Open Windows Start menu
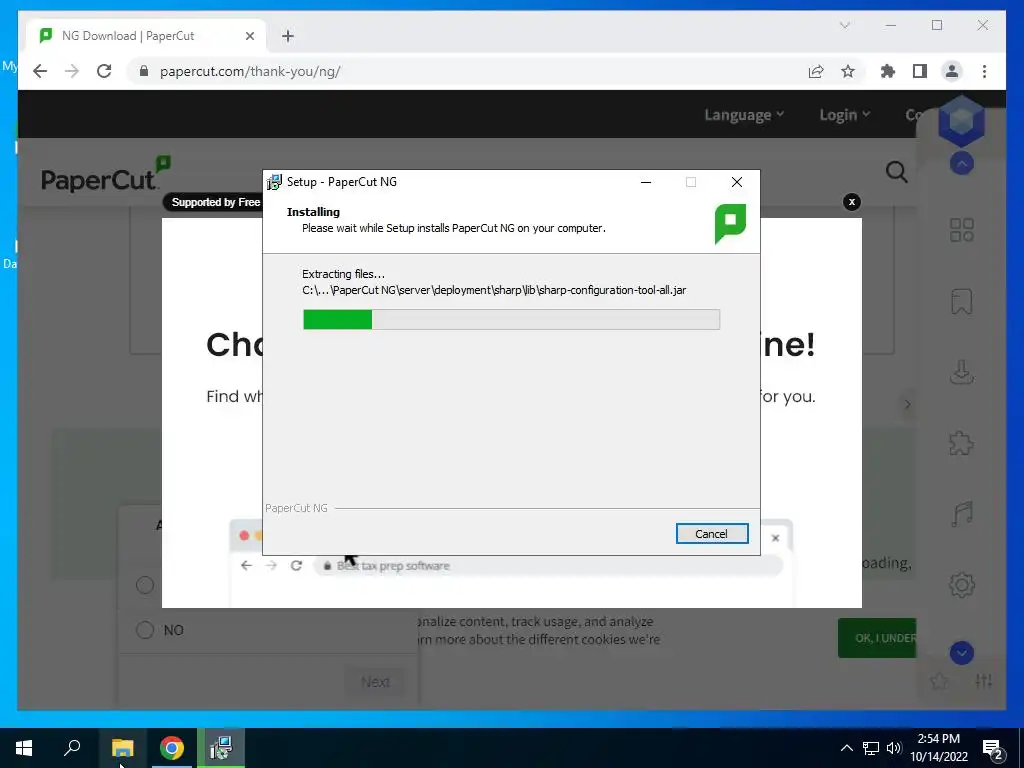 (24, 748)
